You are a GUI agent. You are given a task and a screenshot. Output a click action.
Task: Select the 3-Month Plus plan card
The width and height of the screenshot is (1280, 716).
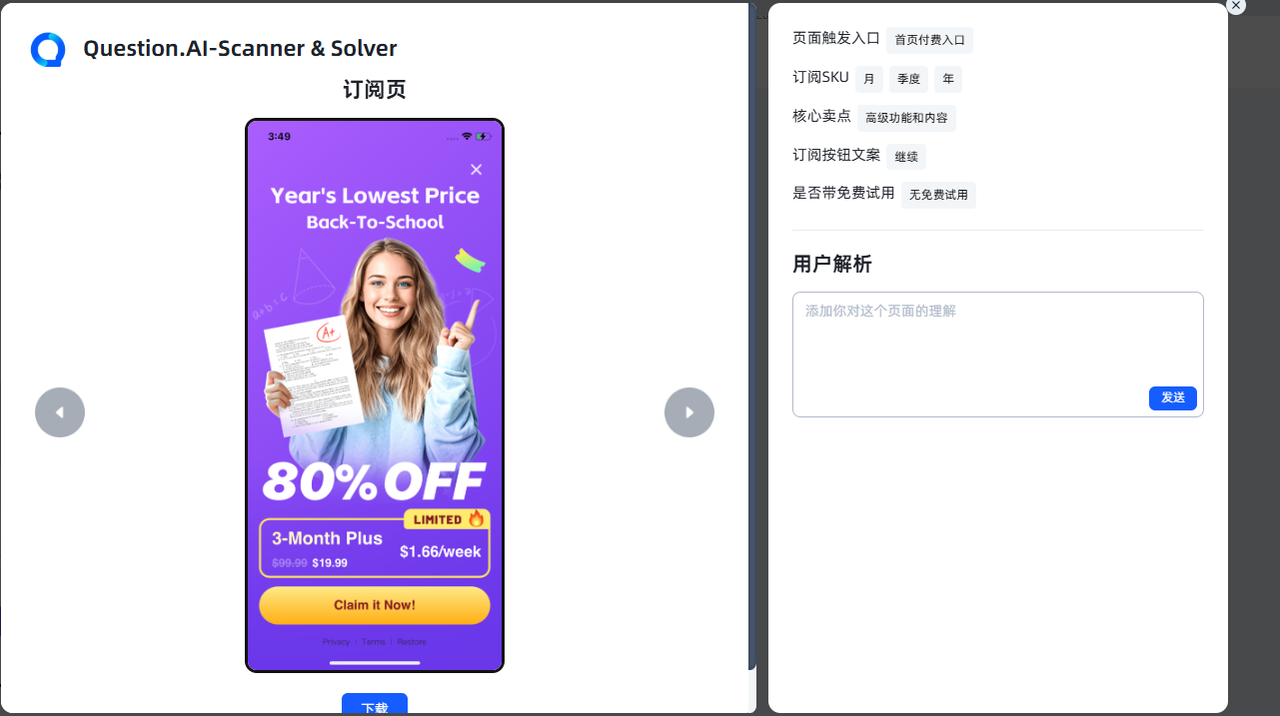point(375,548)
